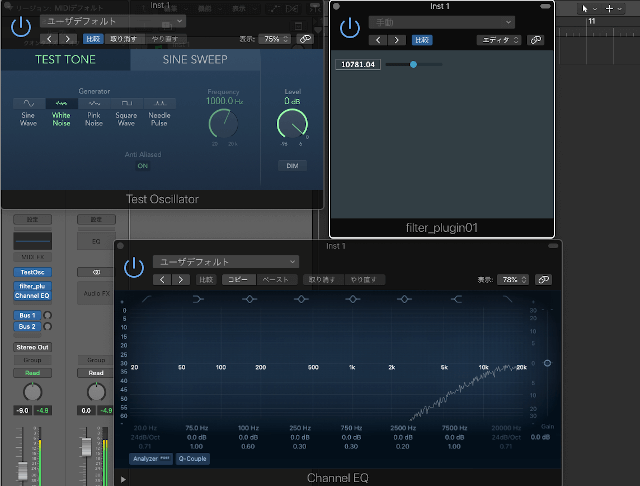This screenshot has height=486, width=640.
Task: Click the DIM button
Action: (x=292, y=166)
